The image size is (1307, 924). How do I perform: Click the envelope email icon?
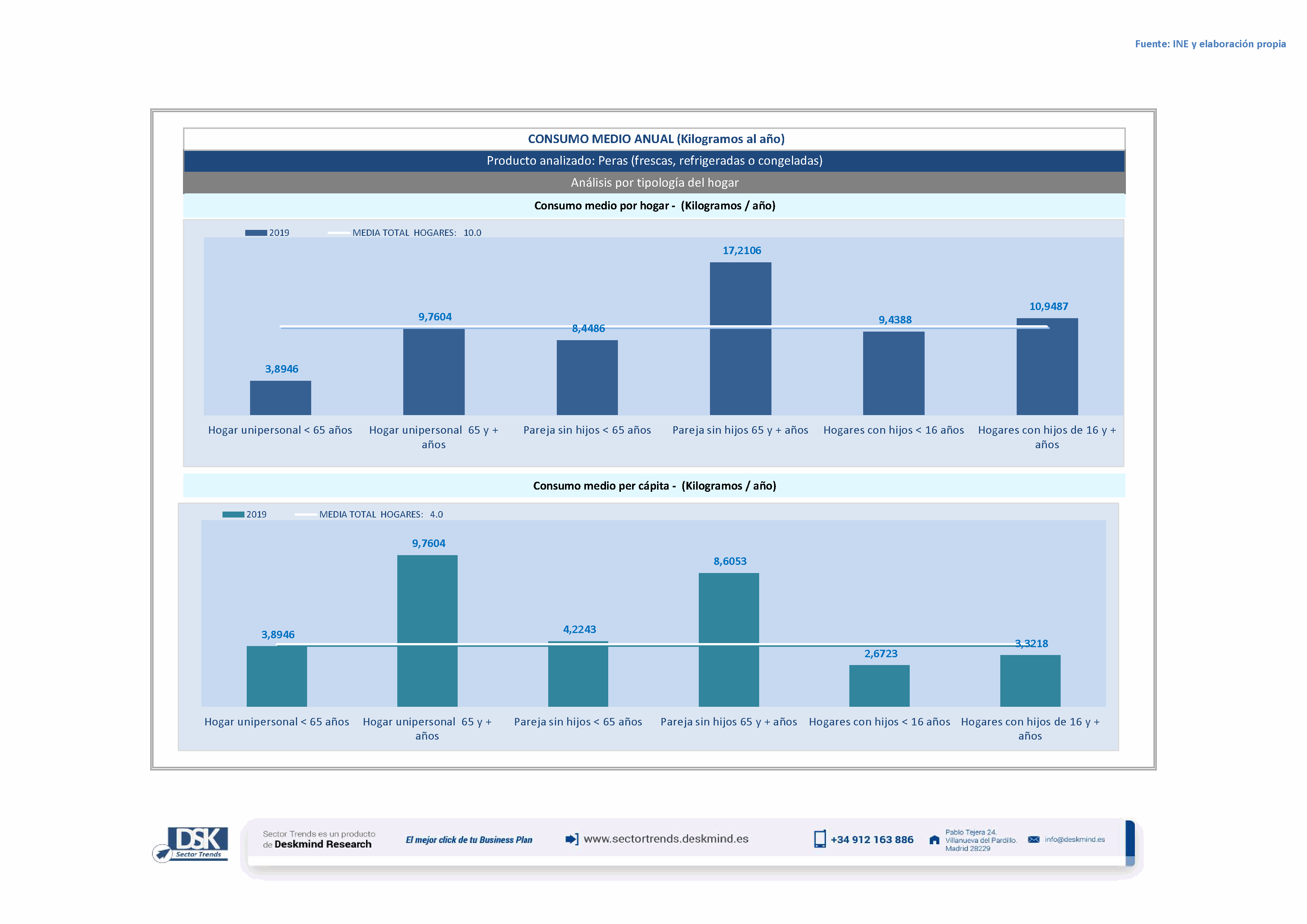point(1034,840)
